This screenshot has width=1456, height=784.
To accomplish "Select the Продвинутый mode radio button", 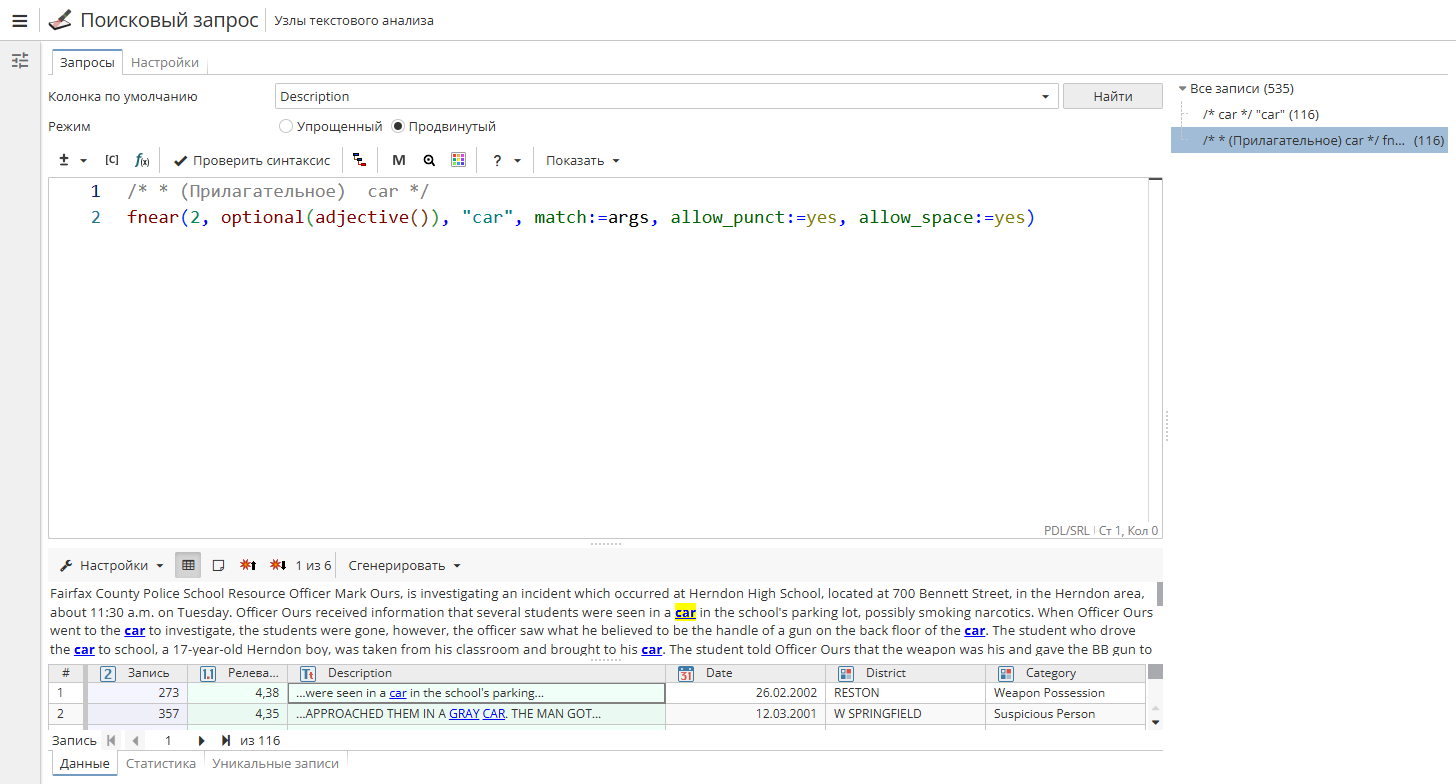I will (398, 127).
